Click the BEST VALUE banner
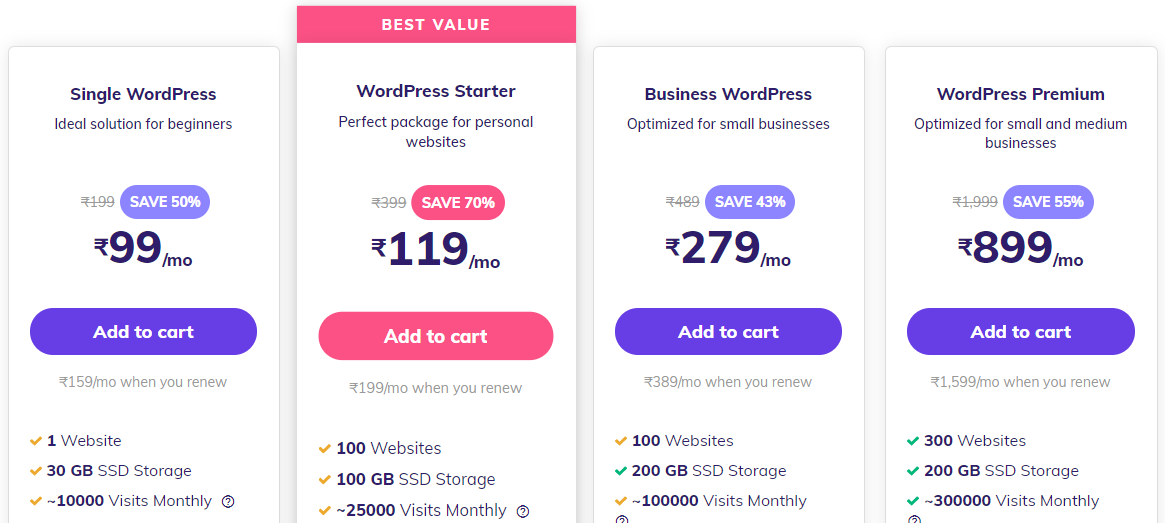The height and width of the screenshot is (523, 1165). [x=436, y=25]
